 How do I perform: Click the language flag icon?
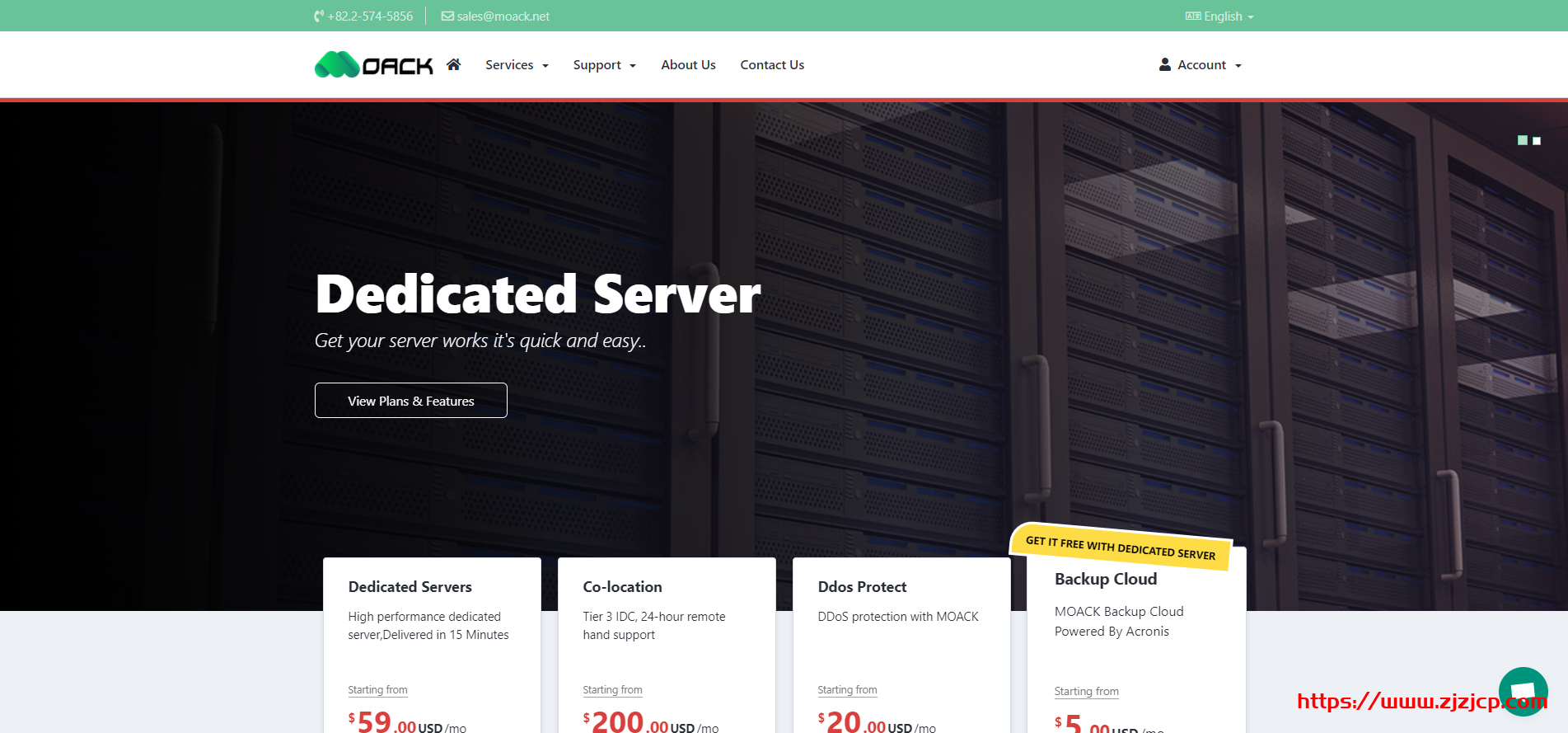pyautogui.click(x=1193, y=16)
